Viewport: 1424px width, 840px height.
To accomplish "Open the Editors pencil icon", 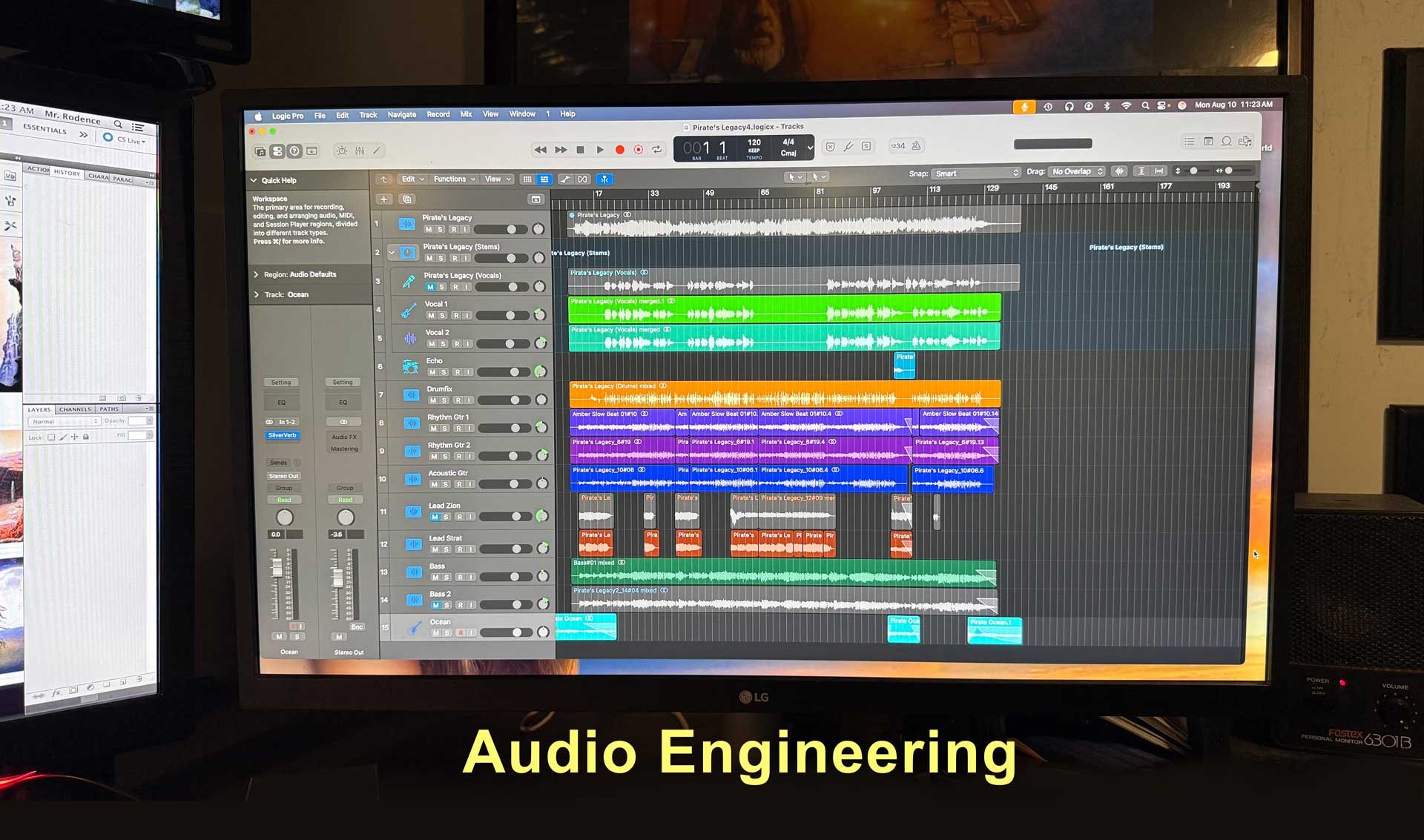I will [377, 151].
